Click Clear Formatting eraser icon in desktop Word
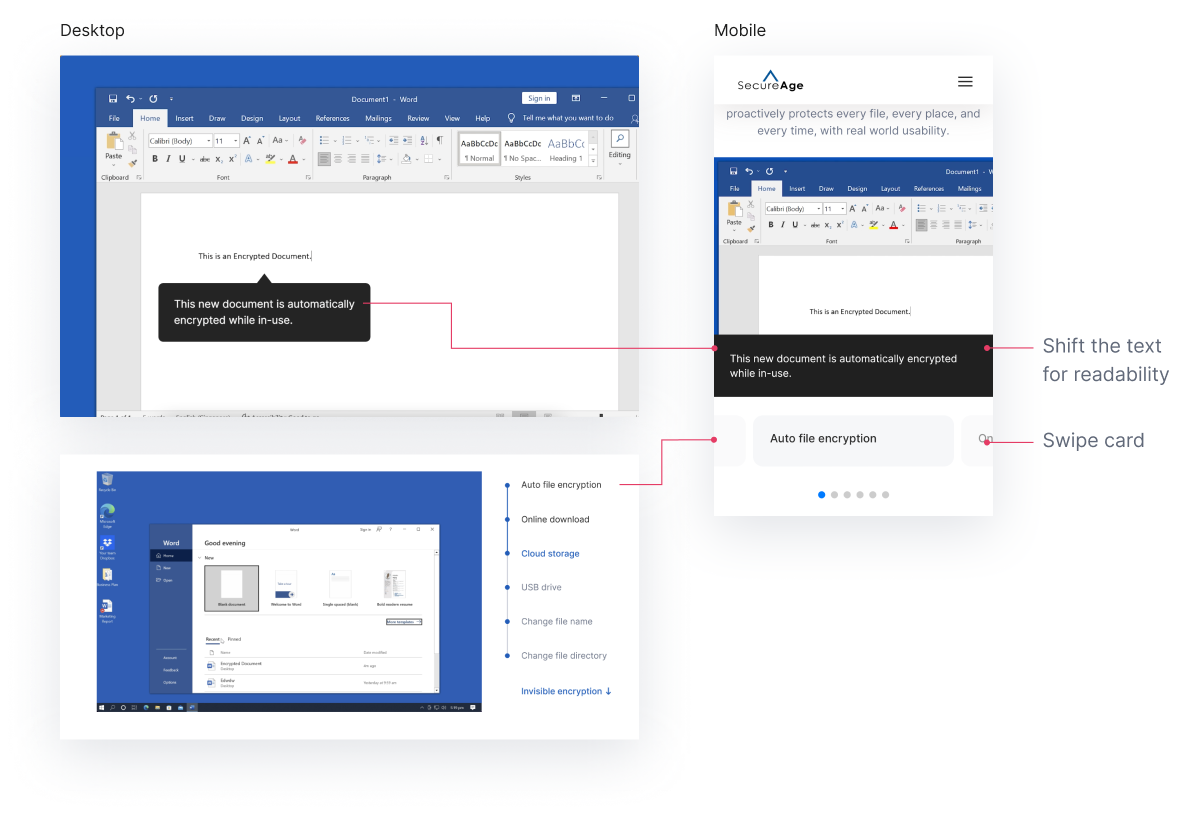Viewport: 1179px width, 815px height. point(302,141)
